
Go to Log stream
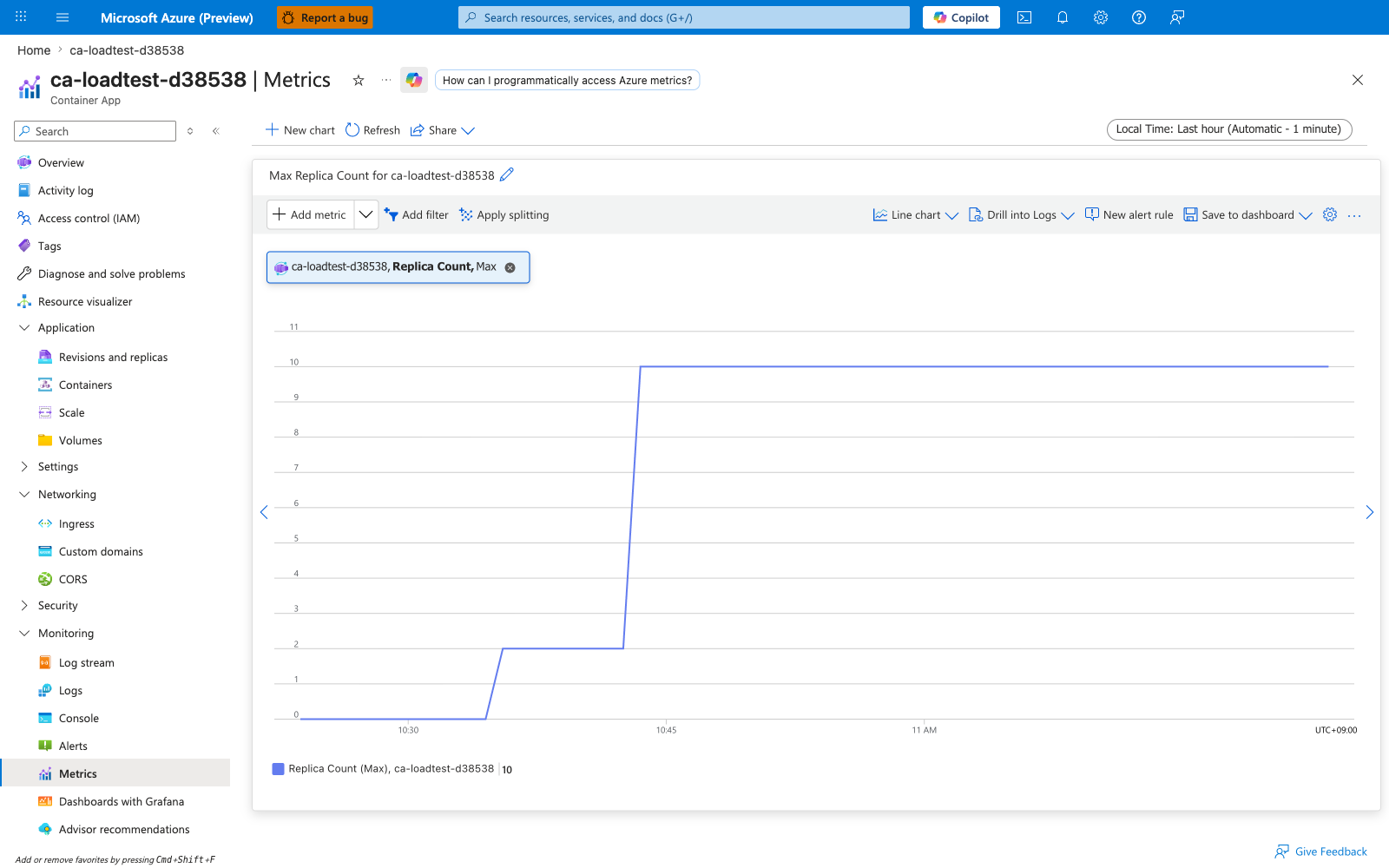[87, 663]
